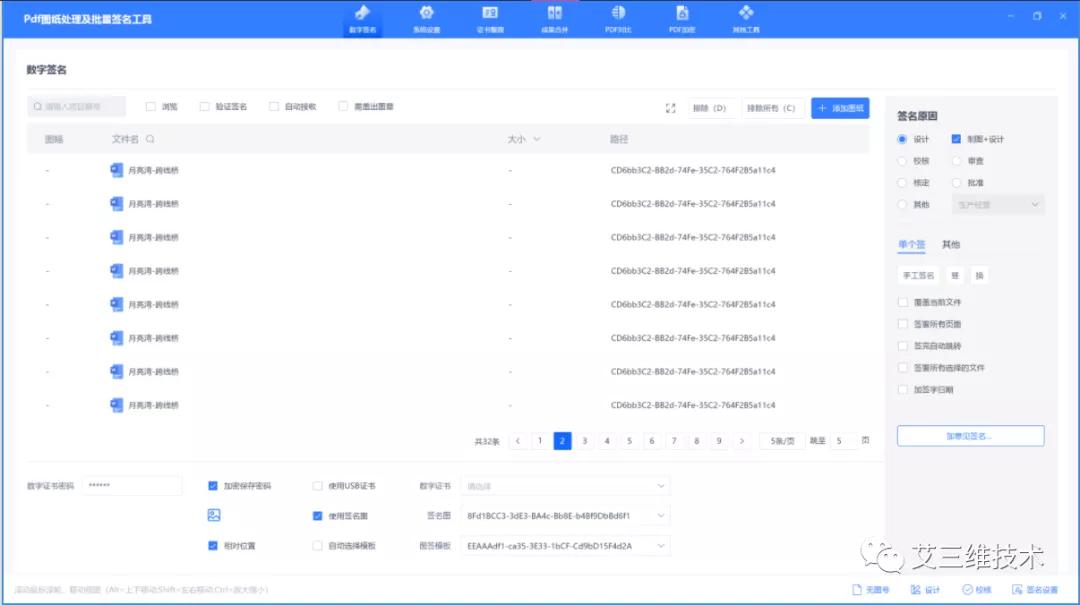Viewport: 1080px width, 605px height.
Task: Open the 证书管理 tool icon
Action: tap(490, 18)
